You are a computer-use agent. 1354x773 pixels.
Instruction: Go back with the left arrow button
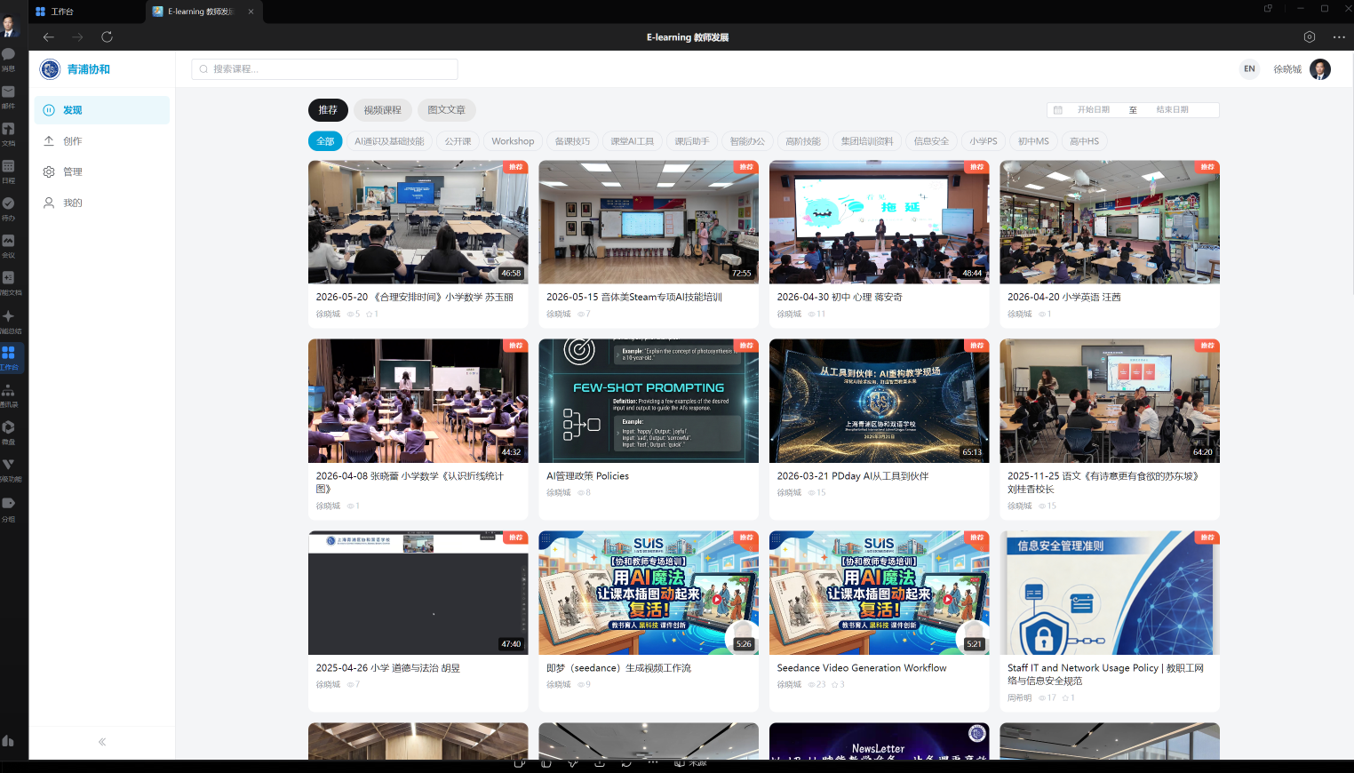tap(48, 37)
